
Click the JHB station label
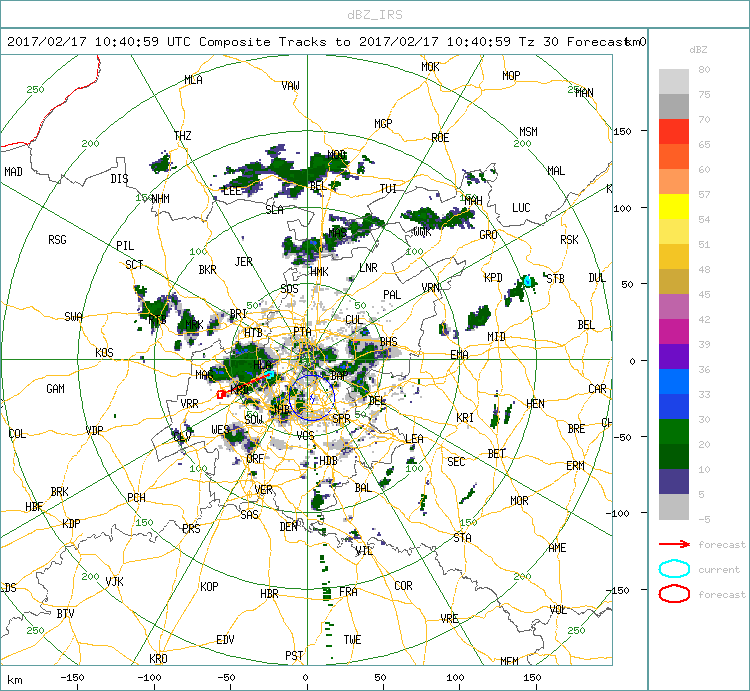tap(280, 409)
